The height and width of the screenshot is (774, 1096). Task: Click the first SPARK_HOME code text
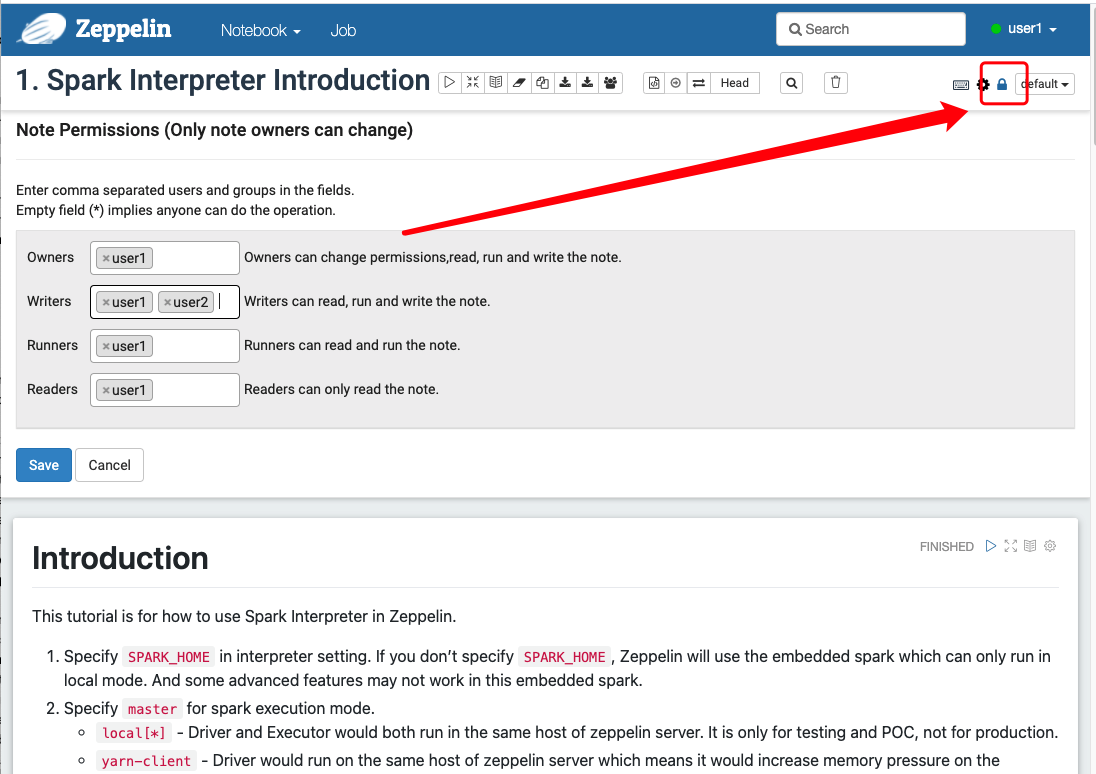point(168,657)
